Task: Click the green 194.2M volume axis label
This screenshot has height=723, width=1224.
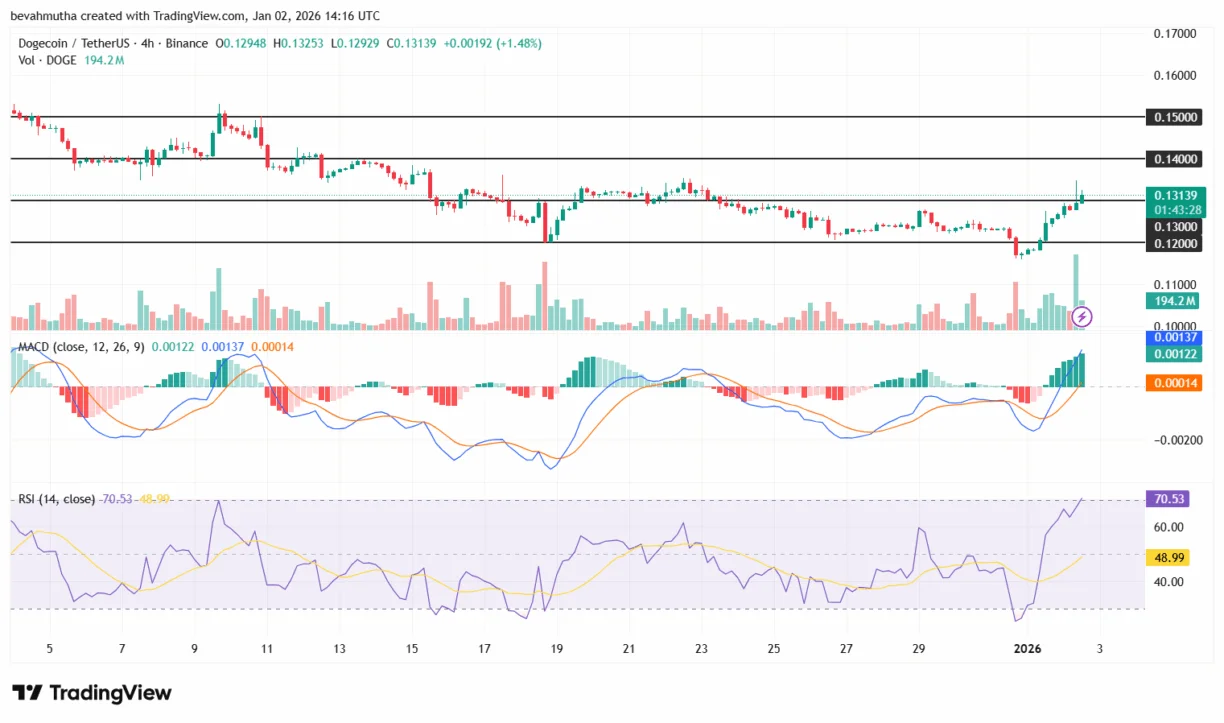Action: [x=1172, y=300]
